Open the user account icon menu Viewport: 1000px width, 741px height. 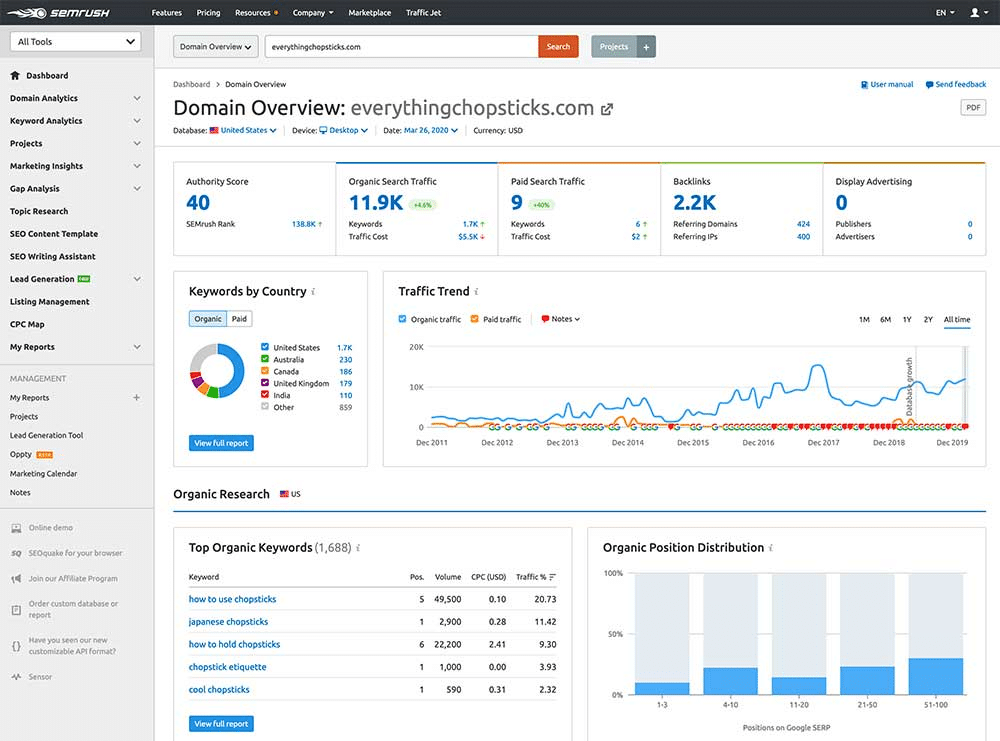pos(978,13)
